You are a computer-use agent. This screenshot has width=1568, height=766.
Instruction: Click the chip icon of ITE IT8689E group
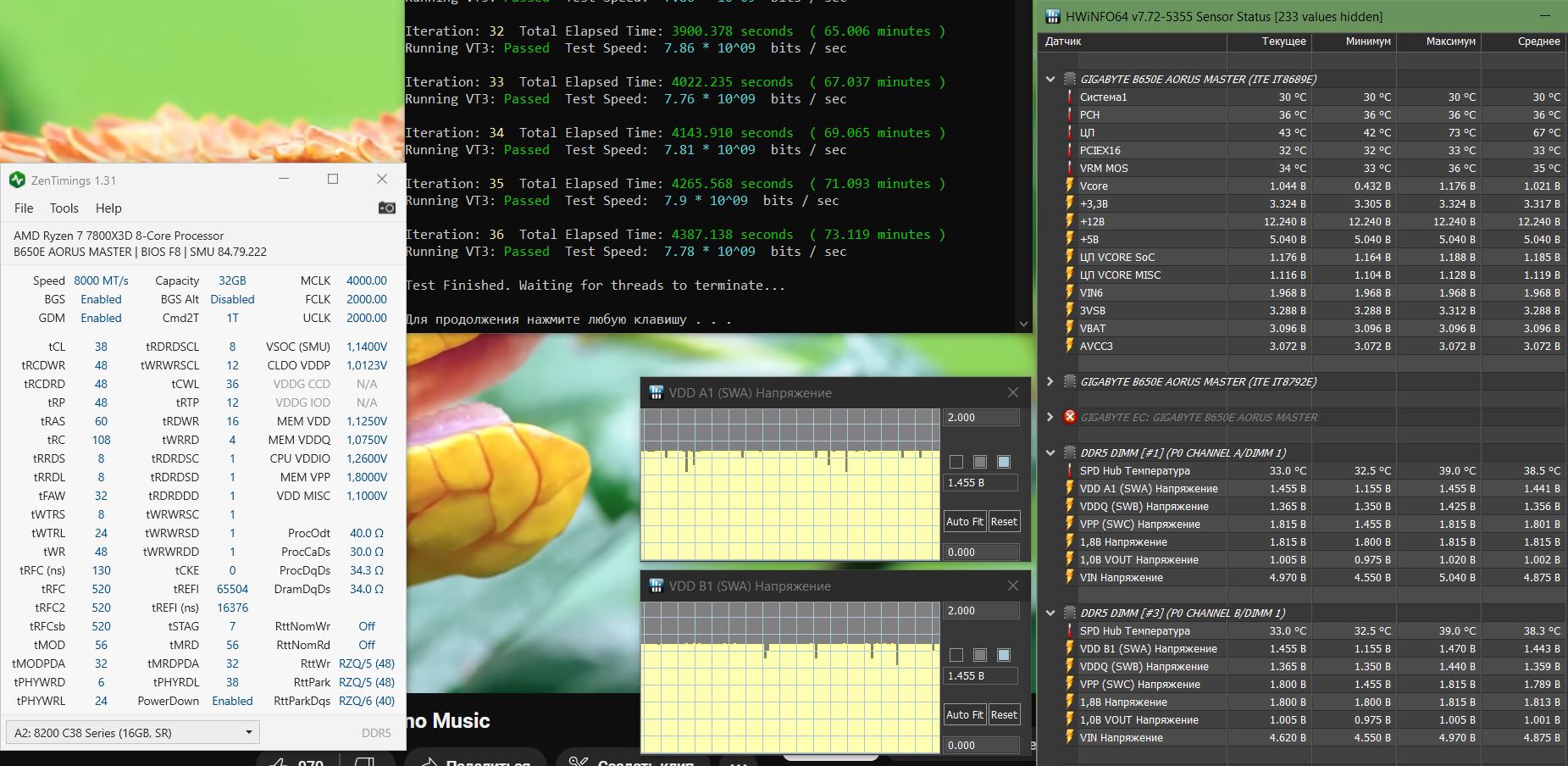[1070, 79]
